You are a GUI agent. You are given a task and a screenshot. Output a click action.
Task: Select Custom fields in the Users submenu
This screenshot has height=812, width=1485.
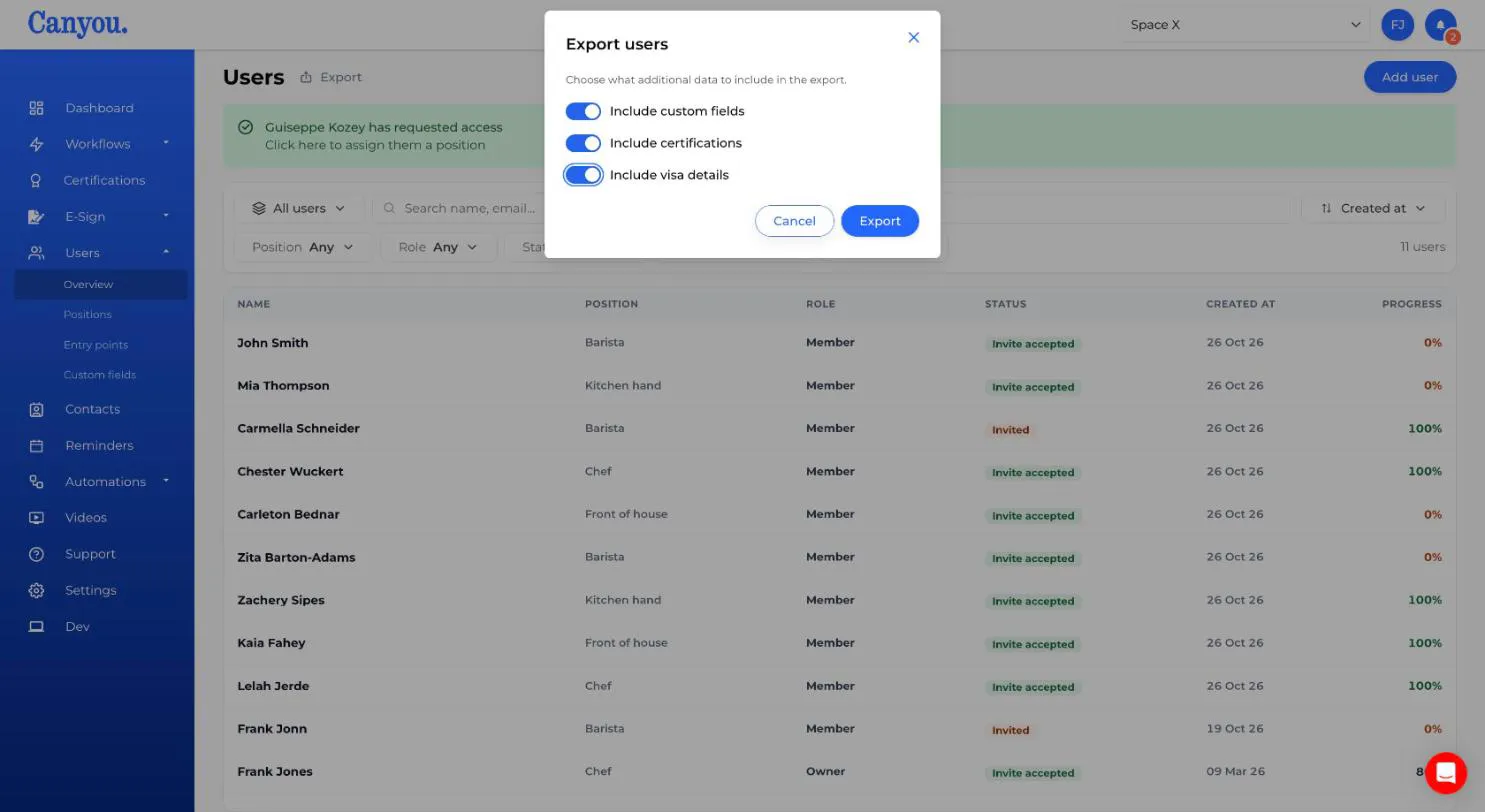(x=100, y=374)
